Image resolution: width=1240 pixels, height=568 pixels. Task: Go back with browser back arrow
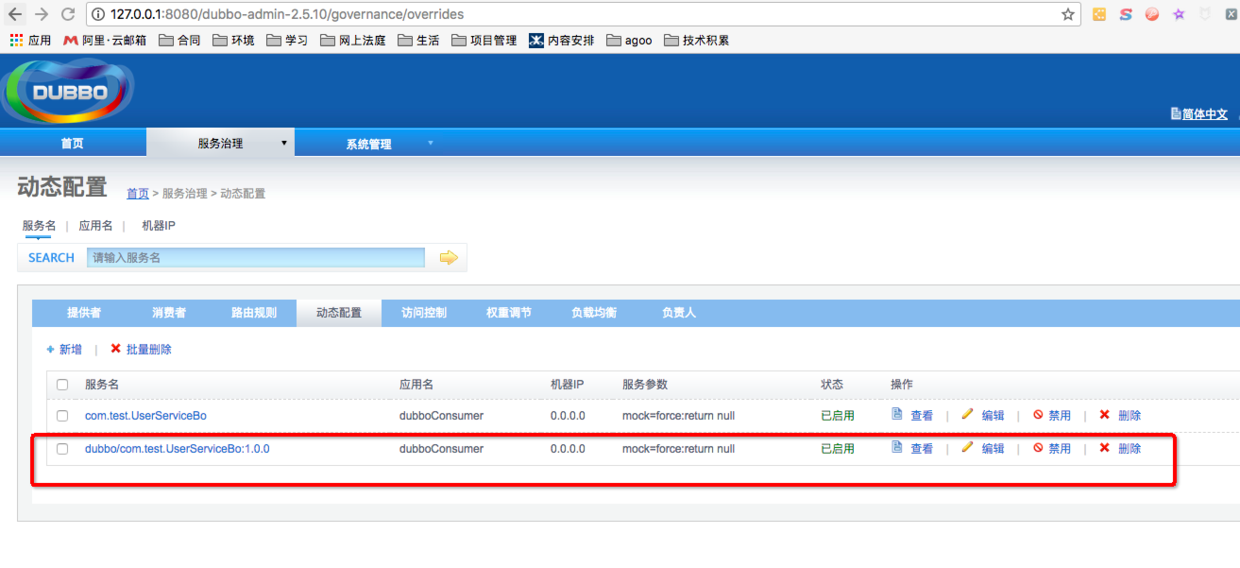(x=15, y=14)
